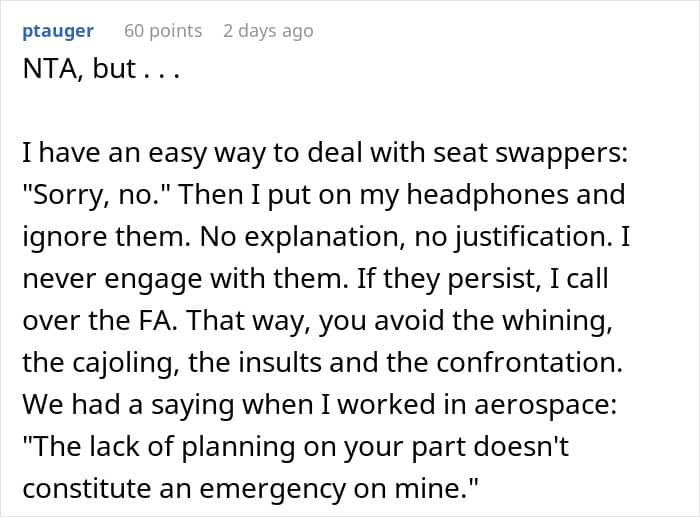The image size is (700, 517).
Task: Open the ptauger user profile link
Action: (58, 31)
